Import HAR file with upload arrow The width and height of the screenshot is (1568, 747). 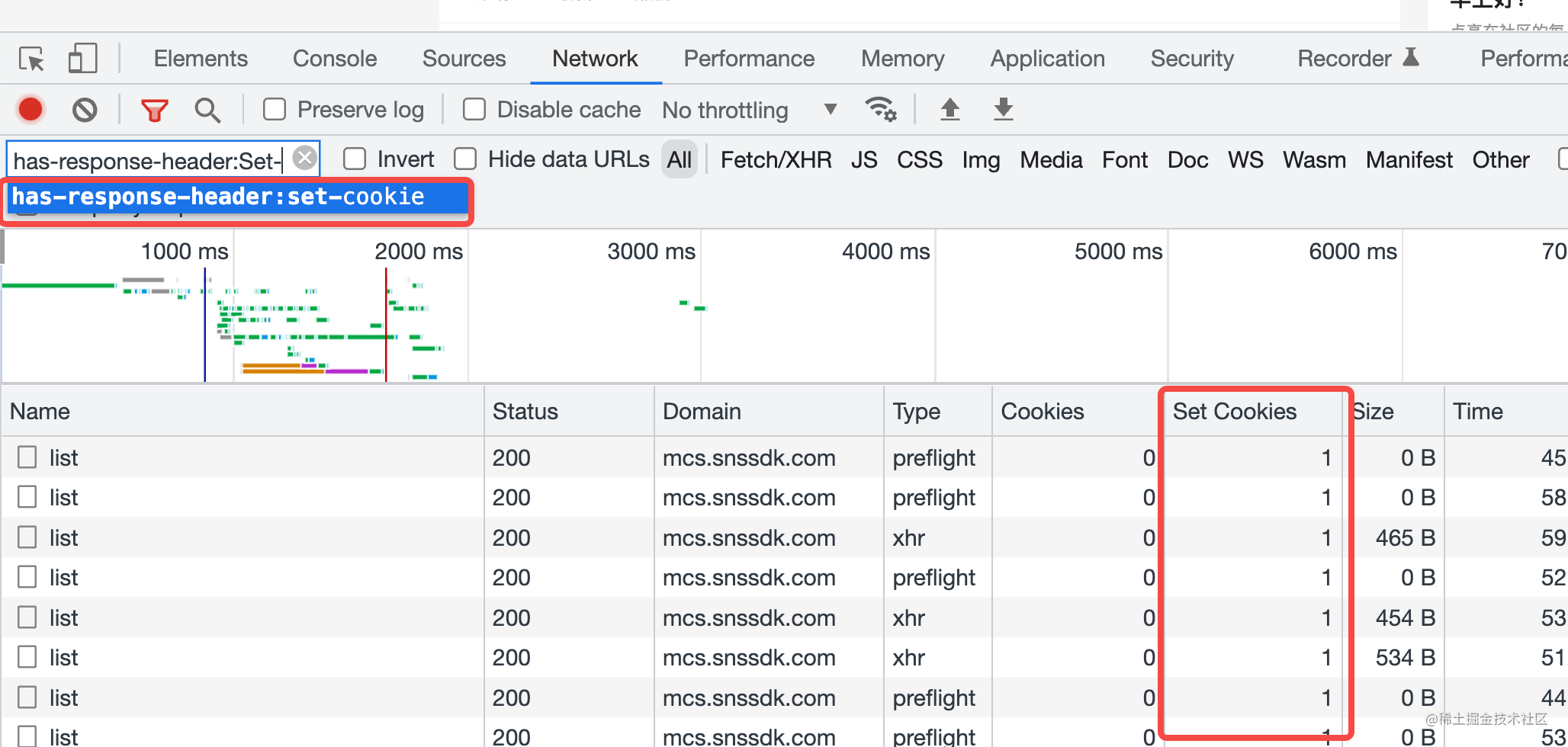(949, 110)
